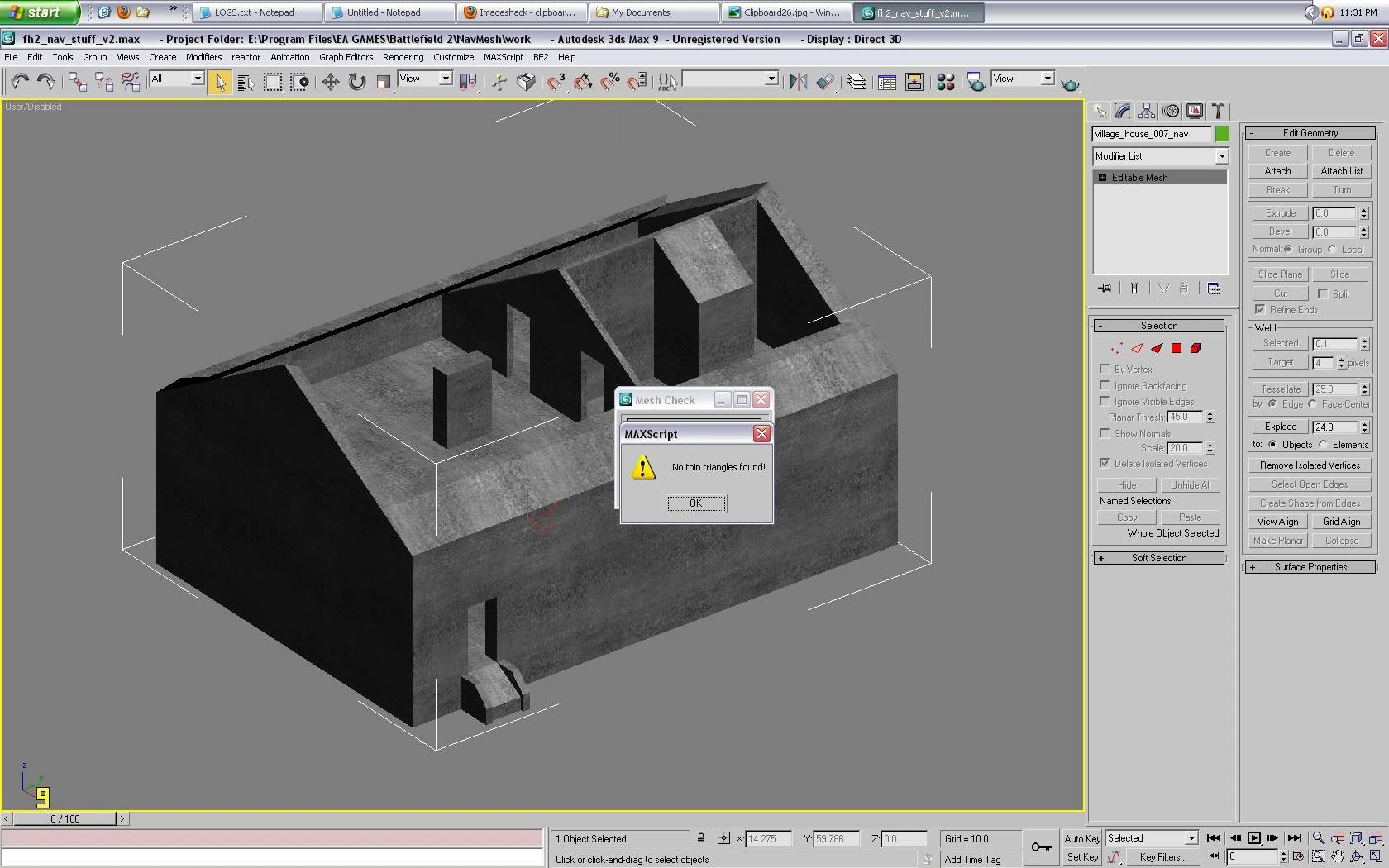This screenshot has height=868, width=1389.
Task: Open the Utilities command panel tab
Action: click(1218, 111)
